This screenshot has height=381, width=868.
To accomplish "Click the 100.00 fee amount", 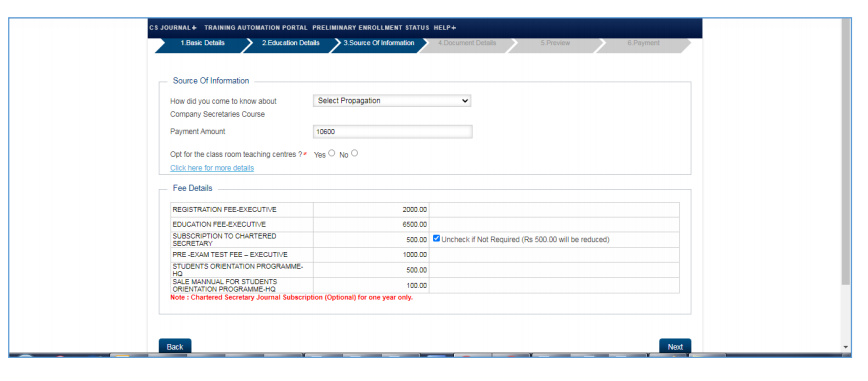I will [x=416, y=285].
